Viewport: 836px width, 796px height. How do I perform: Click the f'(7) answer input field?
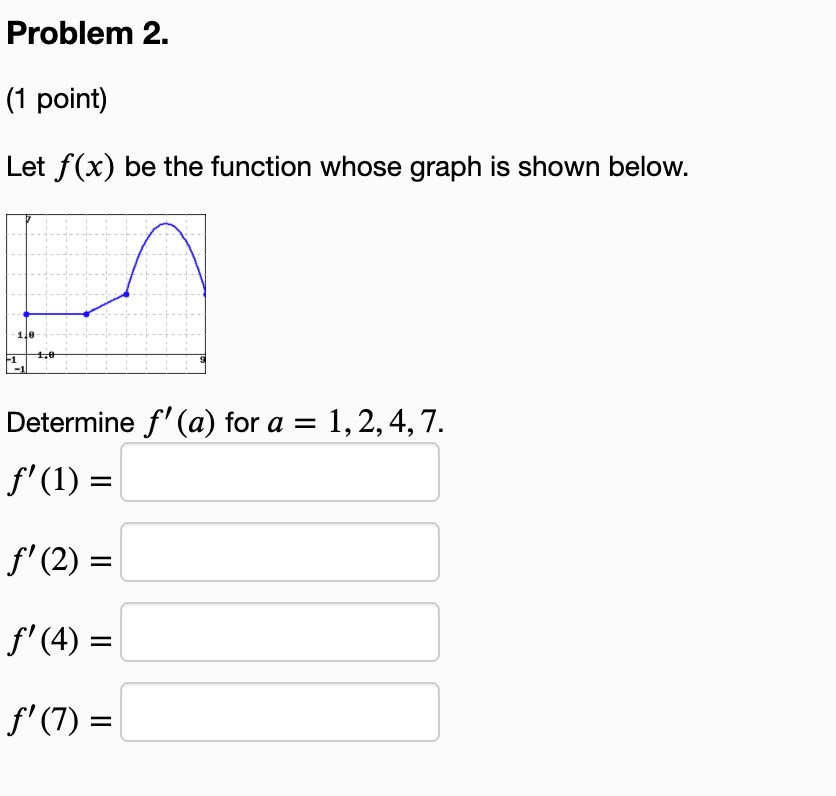[280, 712]
